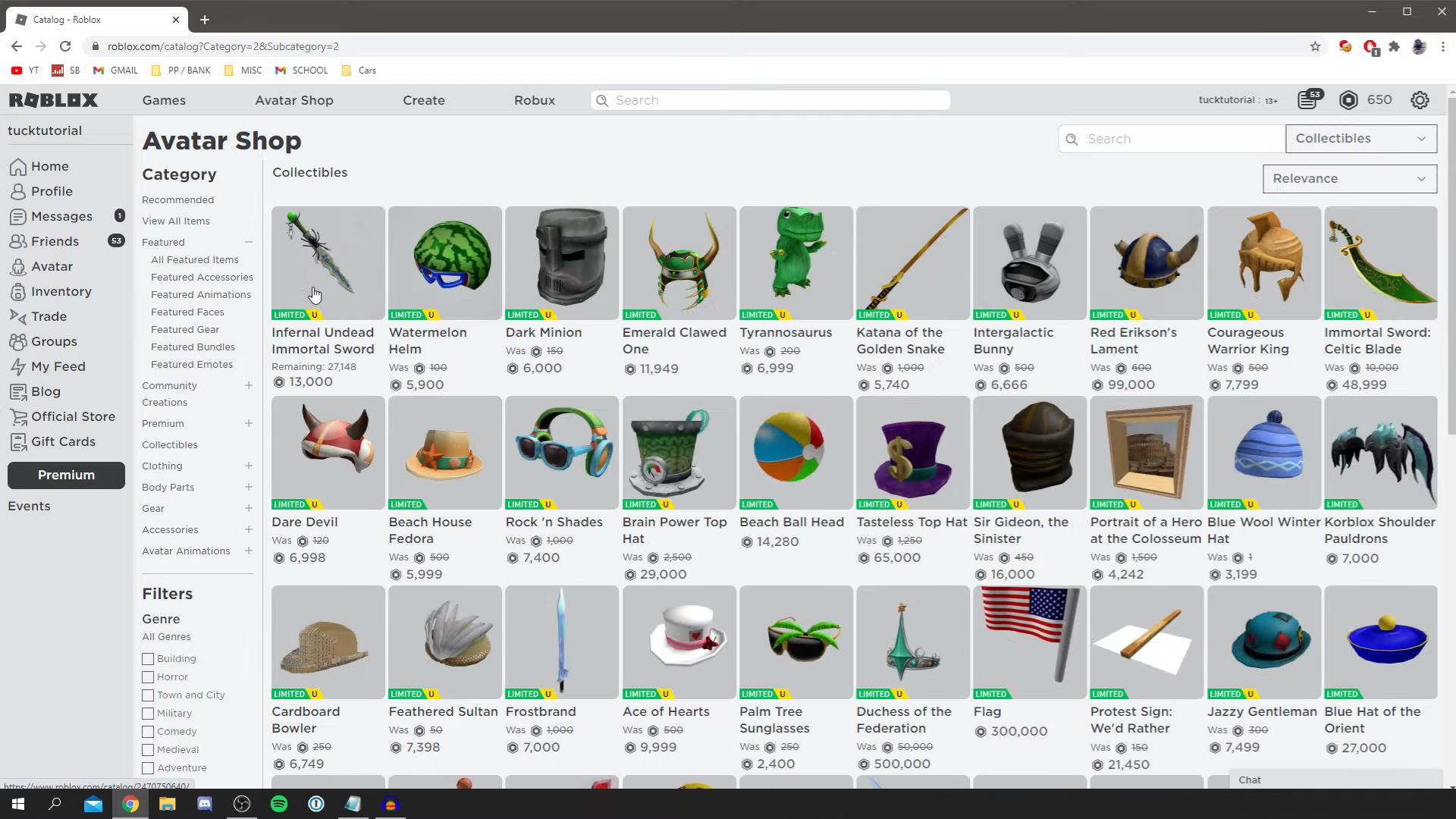Open the Recommended category link
The height and width of the screenshot is (819, 1456).
[x=177, y=200]
